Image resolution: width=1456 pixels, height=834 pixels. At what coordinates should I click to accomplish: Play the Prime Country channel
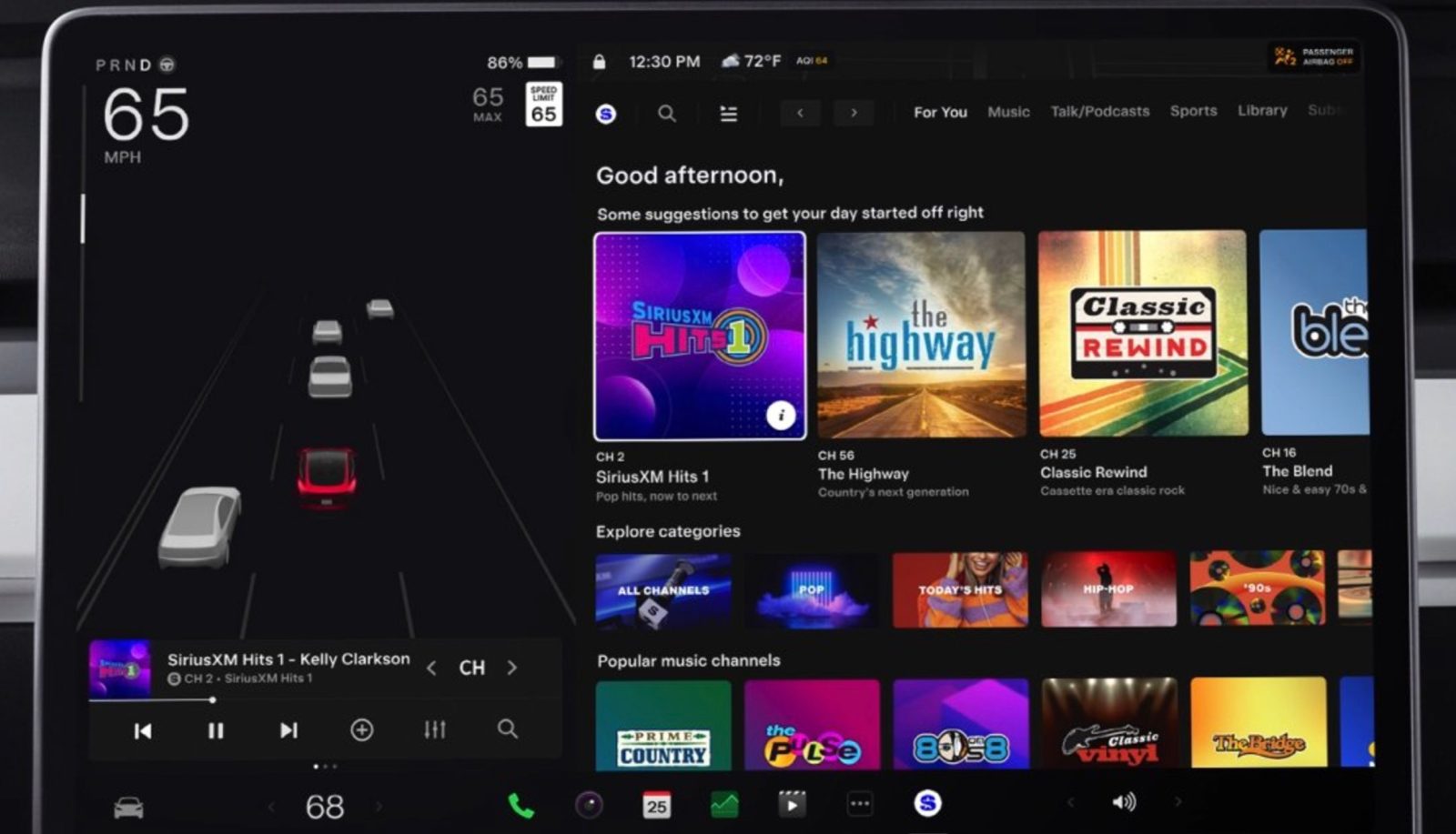click(663, 726)
